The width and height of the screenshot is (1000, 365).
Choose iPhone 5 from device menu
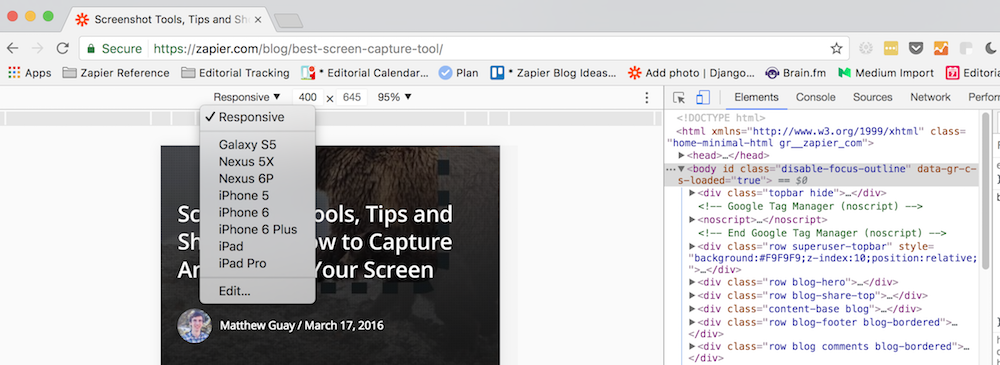tap(257, 195)
